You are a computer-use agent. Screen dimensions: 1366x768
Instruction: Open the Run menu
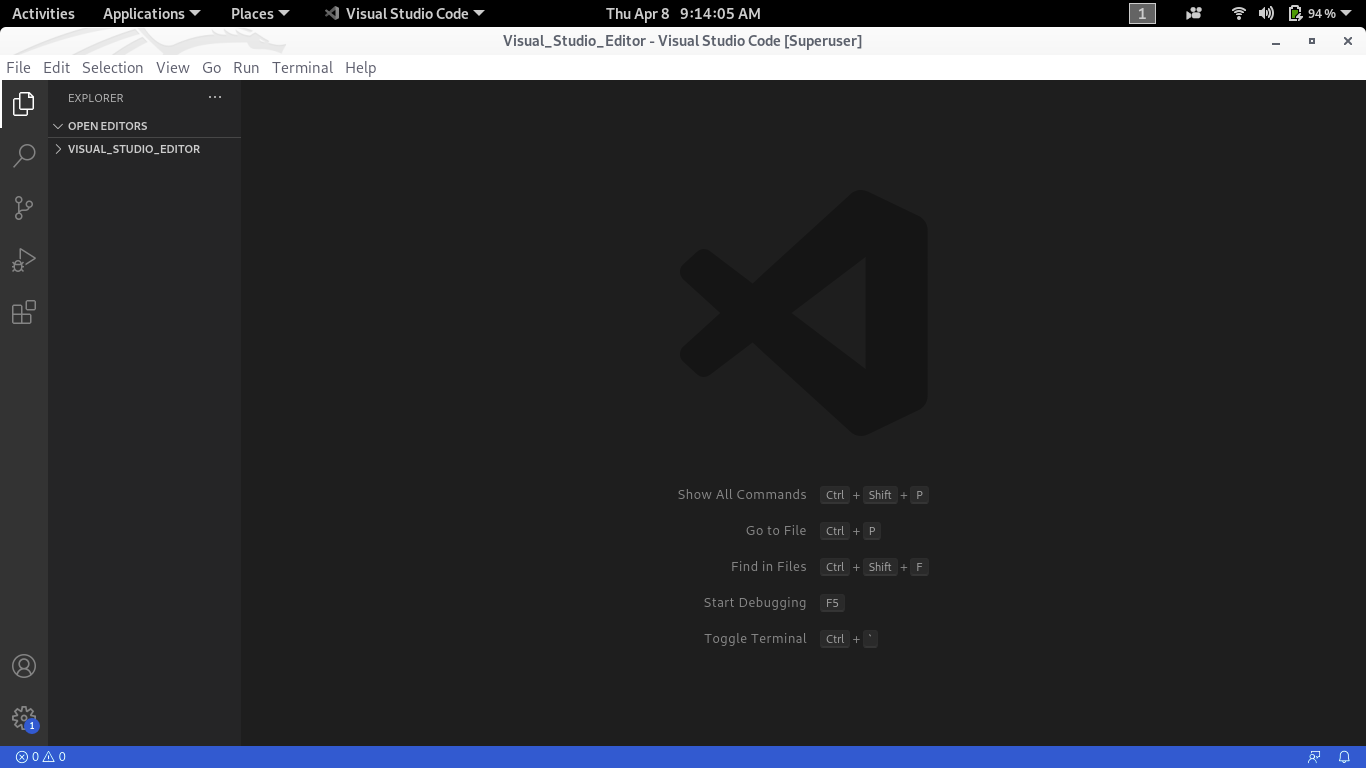click(246, 67)
